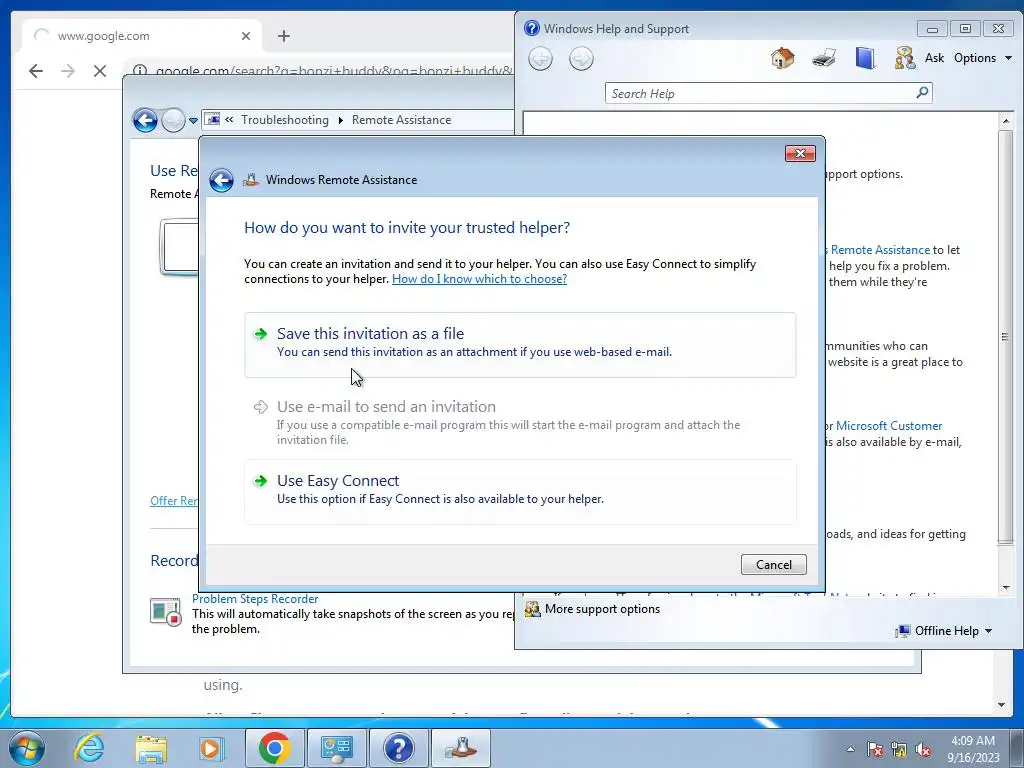Open Browse Help book icon

(865, 58)
